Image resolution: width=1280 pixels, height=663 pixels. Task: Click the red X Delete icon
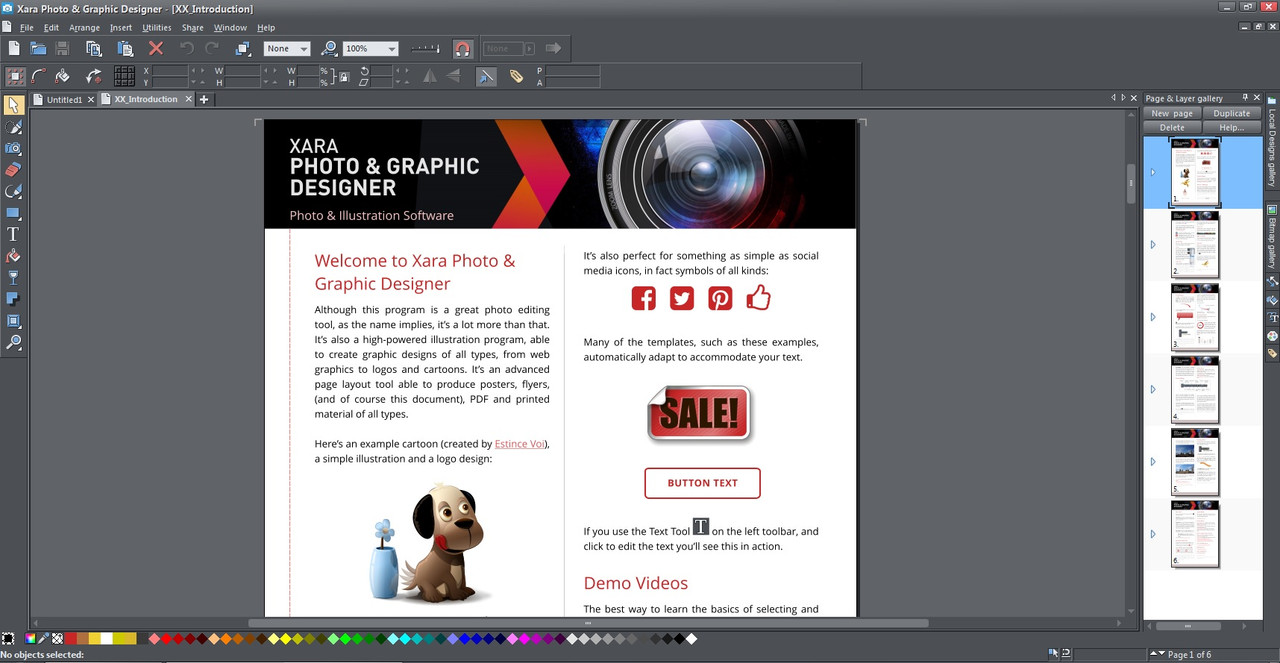coord(156,48)
